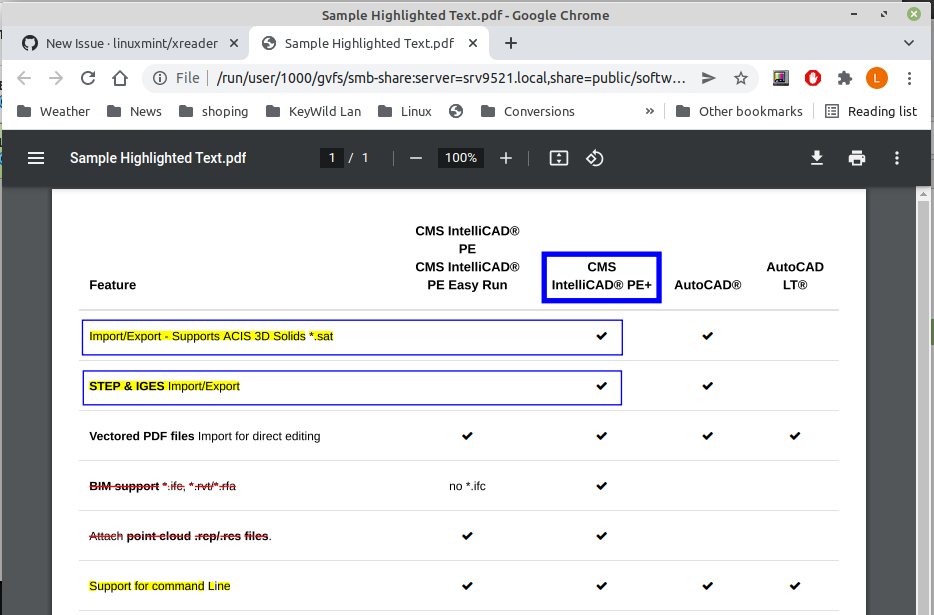The height and width of the screenshot is (615, 934).
Task: Click the Feature column header
Action: click(x=113, y=285)
